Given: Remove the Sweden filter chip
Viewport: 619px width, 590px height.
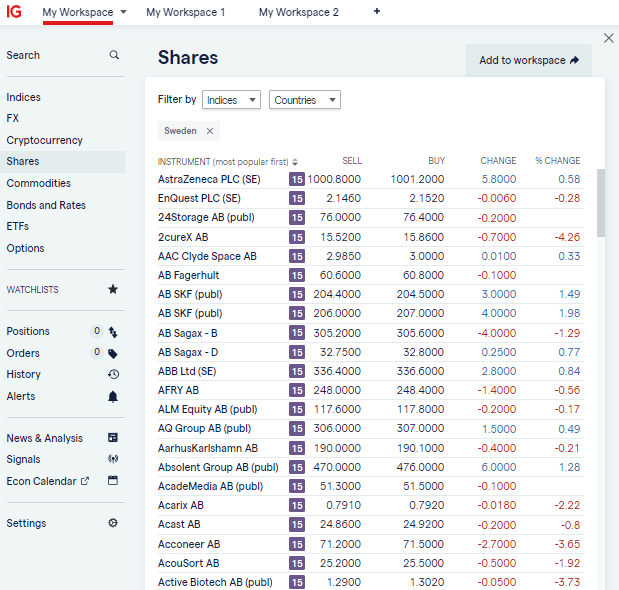Looking at the screenshot, I should tap(210, 131).
